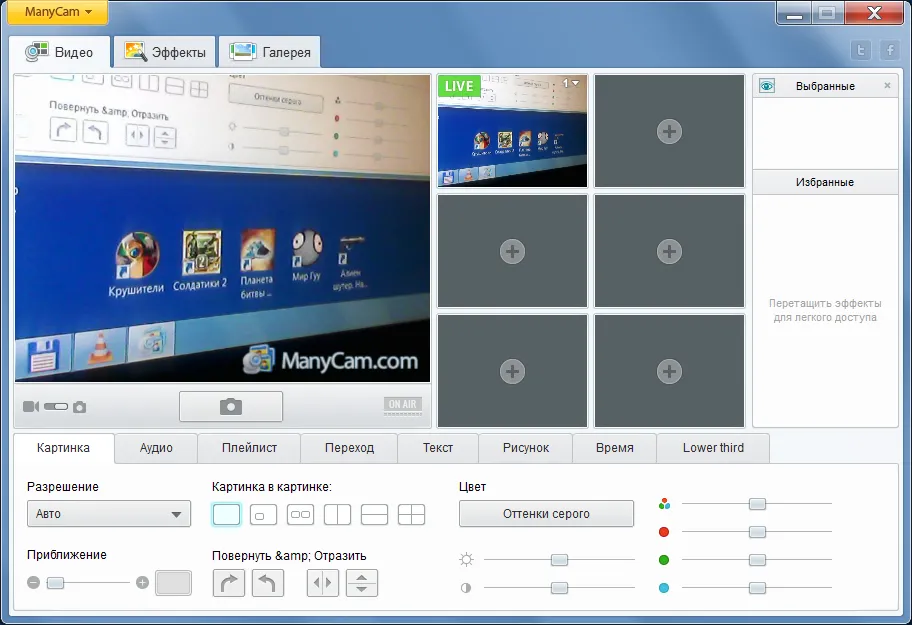
Task: Open source 1 dropdown arrow on LIVE thumbnail
Action: click(x=575, y=83)
